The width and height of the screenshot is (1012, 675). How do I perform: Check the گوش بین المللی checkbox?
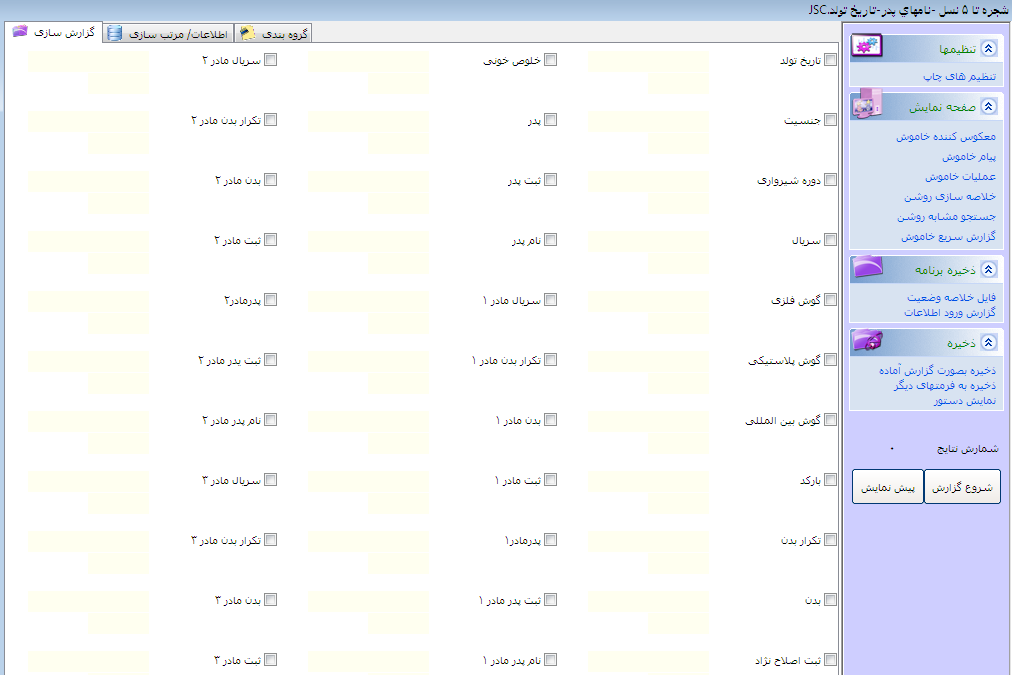(831, 419)
